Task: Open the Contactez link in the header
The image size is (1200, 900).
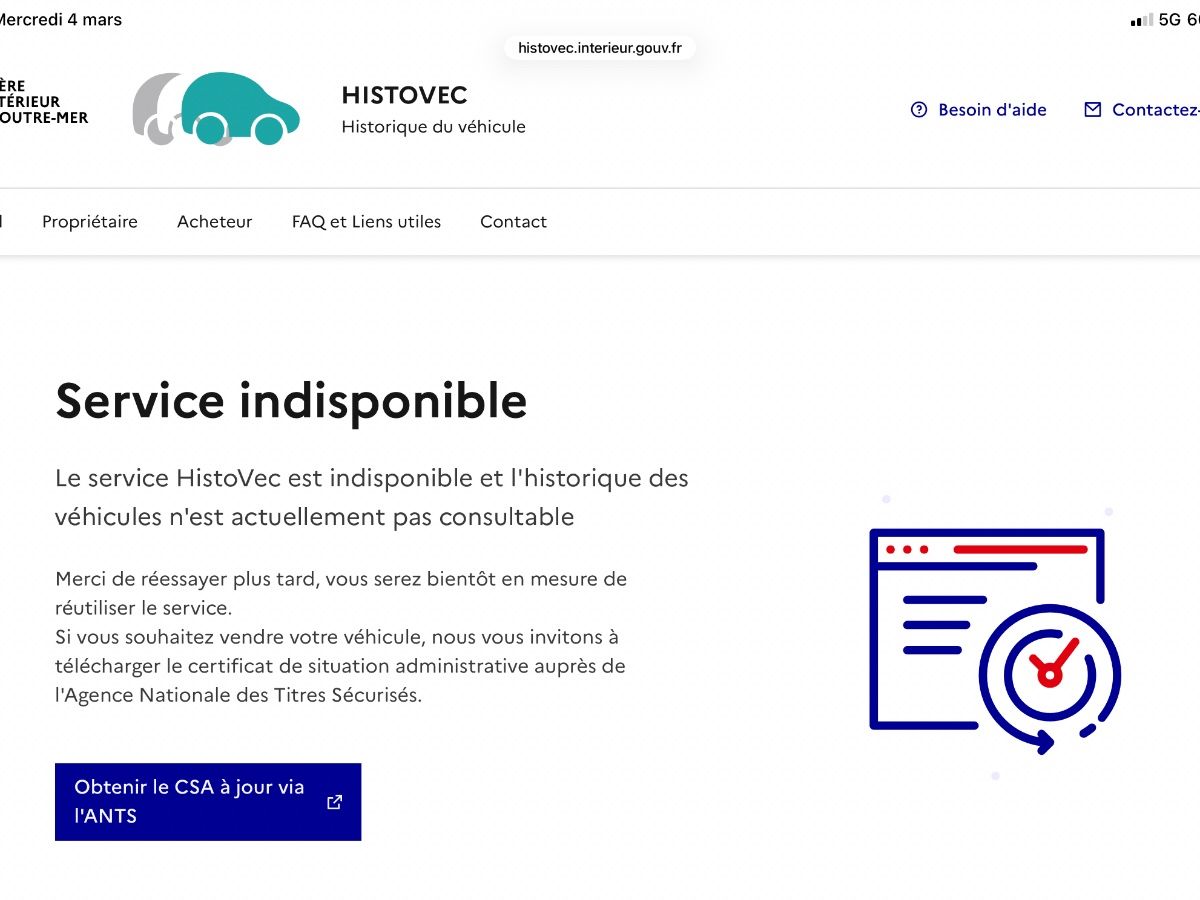Action: 1142,110
